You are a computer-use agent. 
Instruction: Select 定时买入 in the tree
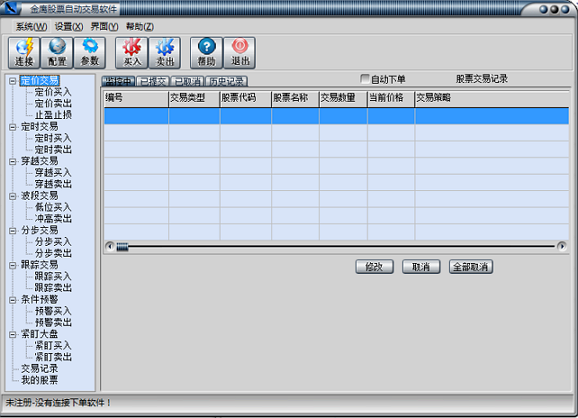pos(53,138)
